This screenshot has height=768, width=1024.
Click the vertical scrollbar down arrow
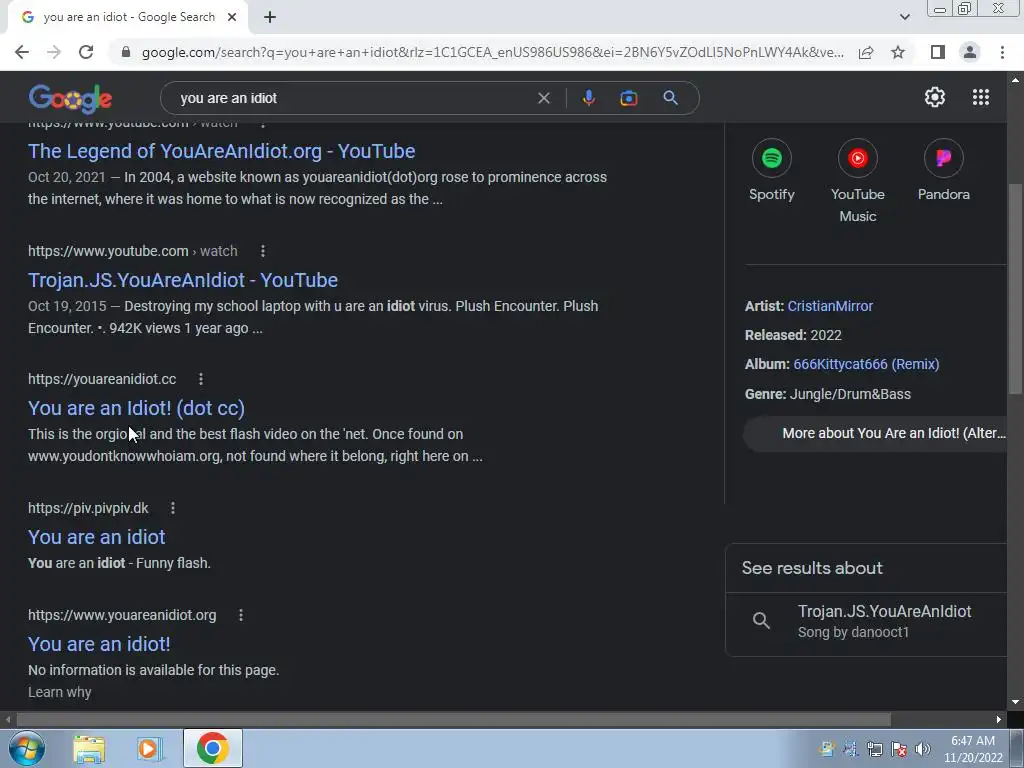(x=1015, y=702)
